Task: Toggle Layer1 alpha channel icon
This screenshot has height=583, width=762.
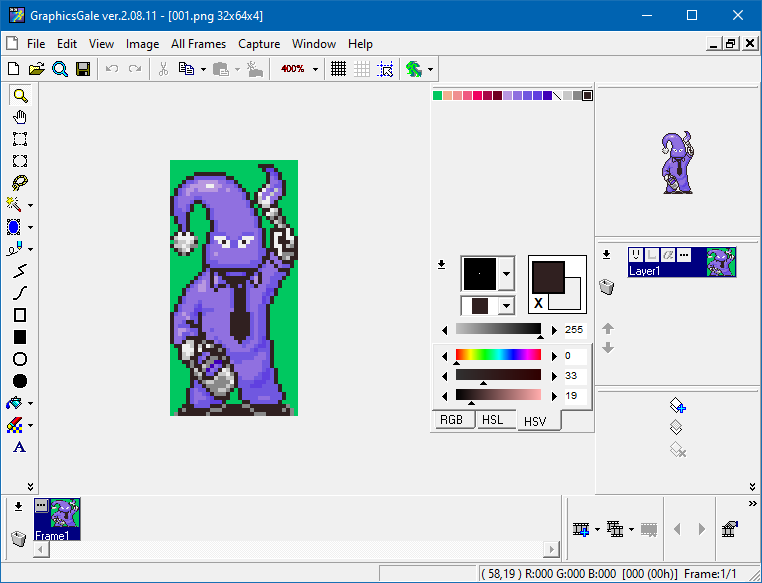Action: (668, 255)
